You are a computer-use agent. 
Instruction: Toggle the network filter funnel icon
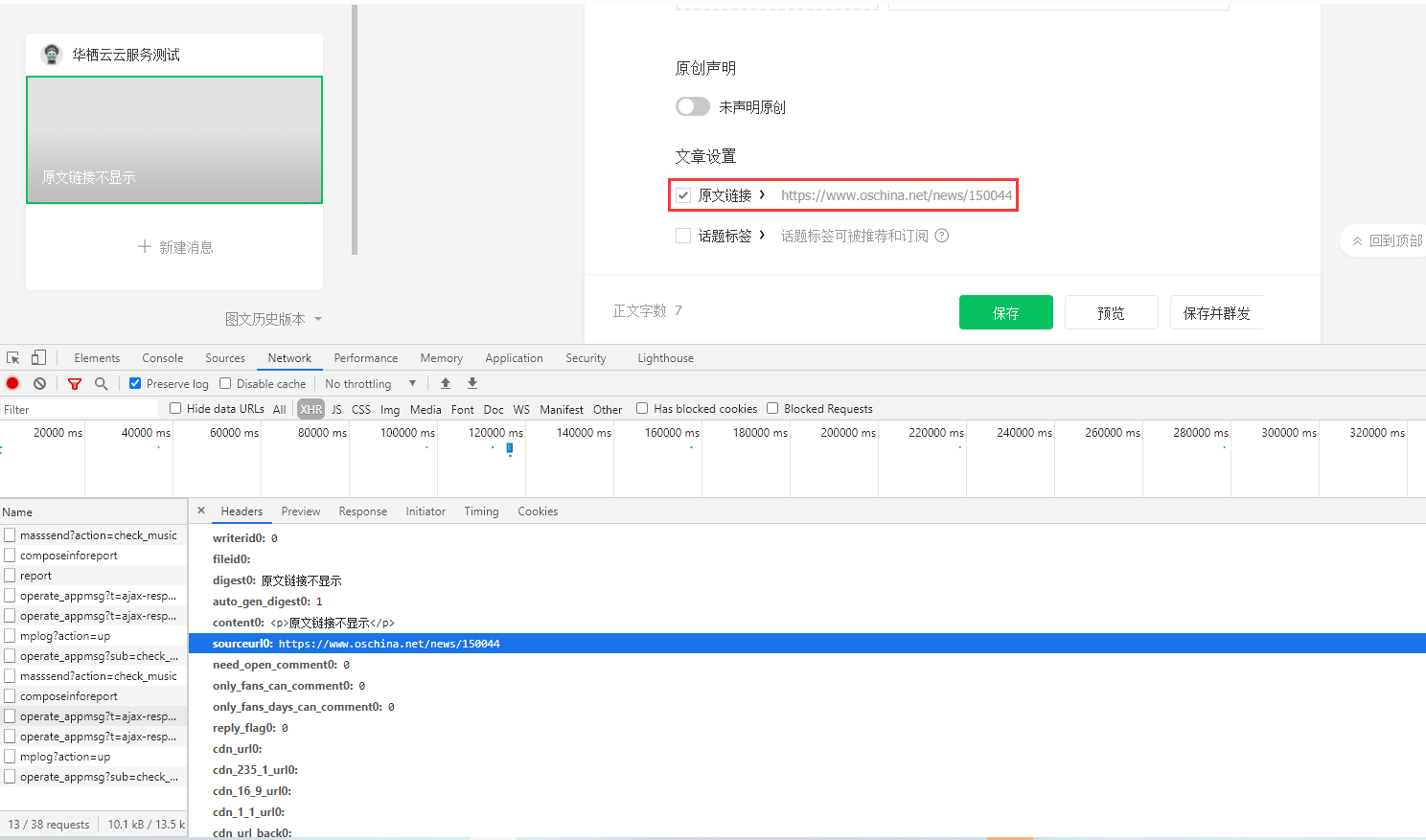pyautogui.click(x=75, y=384)
